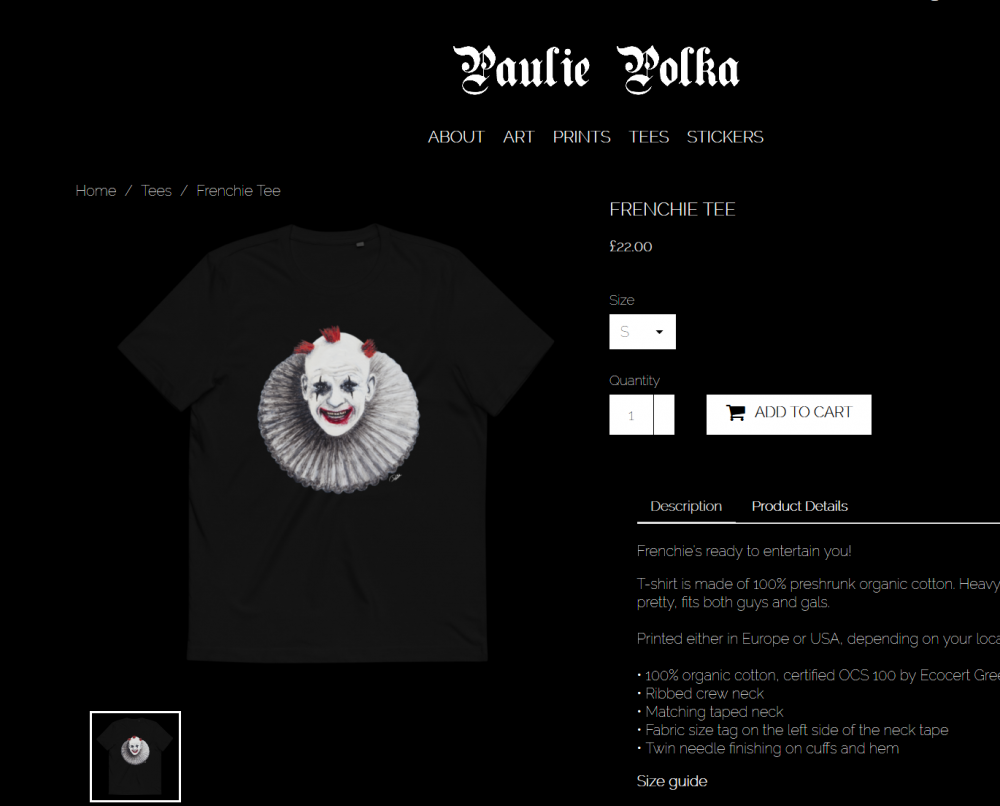Switch to the Product Details tab

[799, 506]
